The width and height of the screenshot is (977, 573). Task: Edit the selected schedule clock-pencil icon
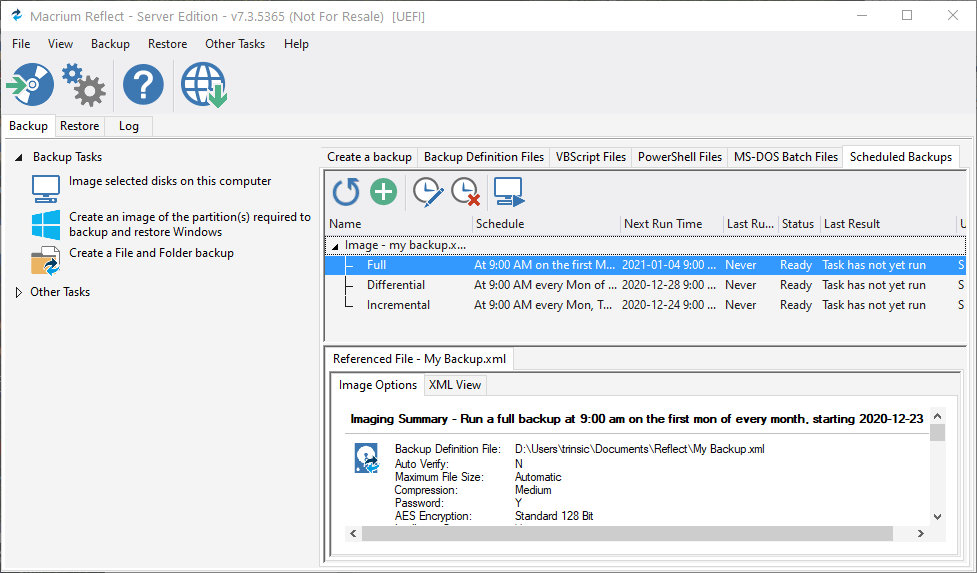(429, 191)
